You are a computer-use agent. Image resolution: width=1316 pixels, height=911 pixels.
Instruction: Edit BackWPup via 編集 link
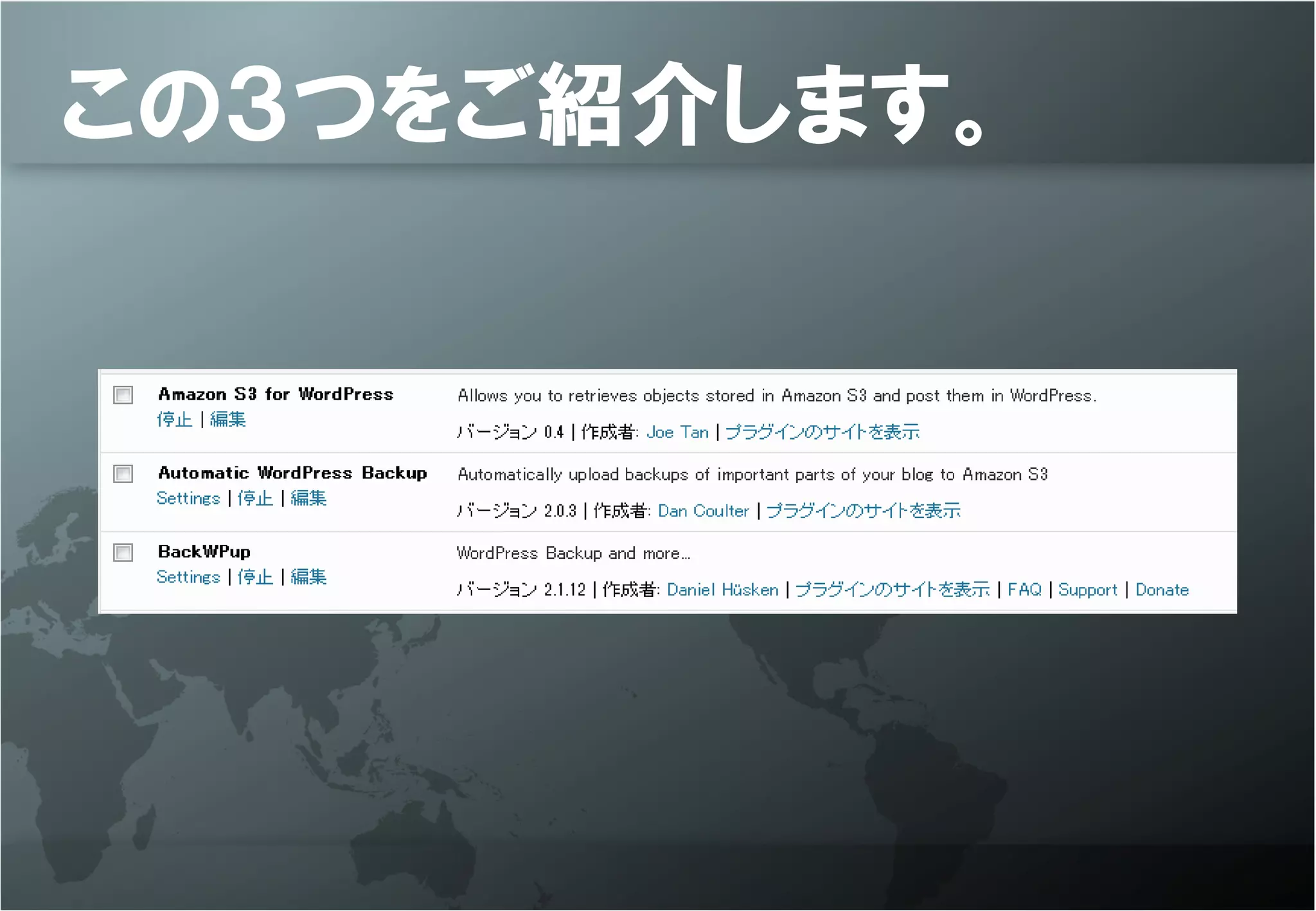[308, 578]
